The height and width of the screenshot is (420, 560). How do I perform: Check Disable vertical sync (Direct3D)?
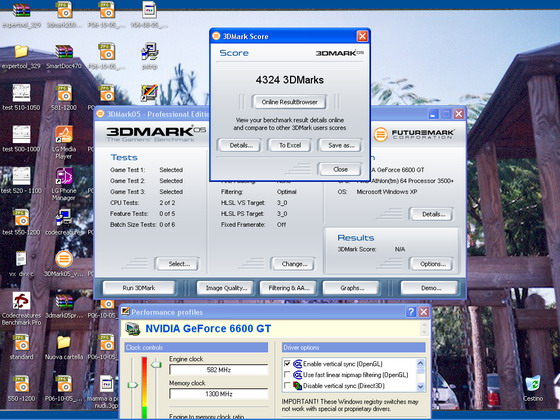click(287, 385)
